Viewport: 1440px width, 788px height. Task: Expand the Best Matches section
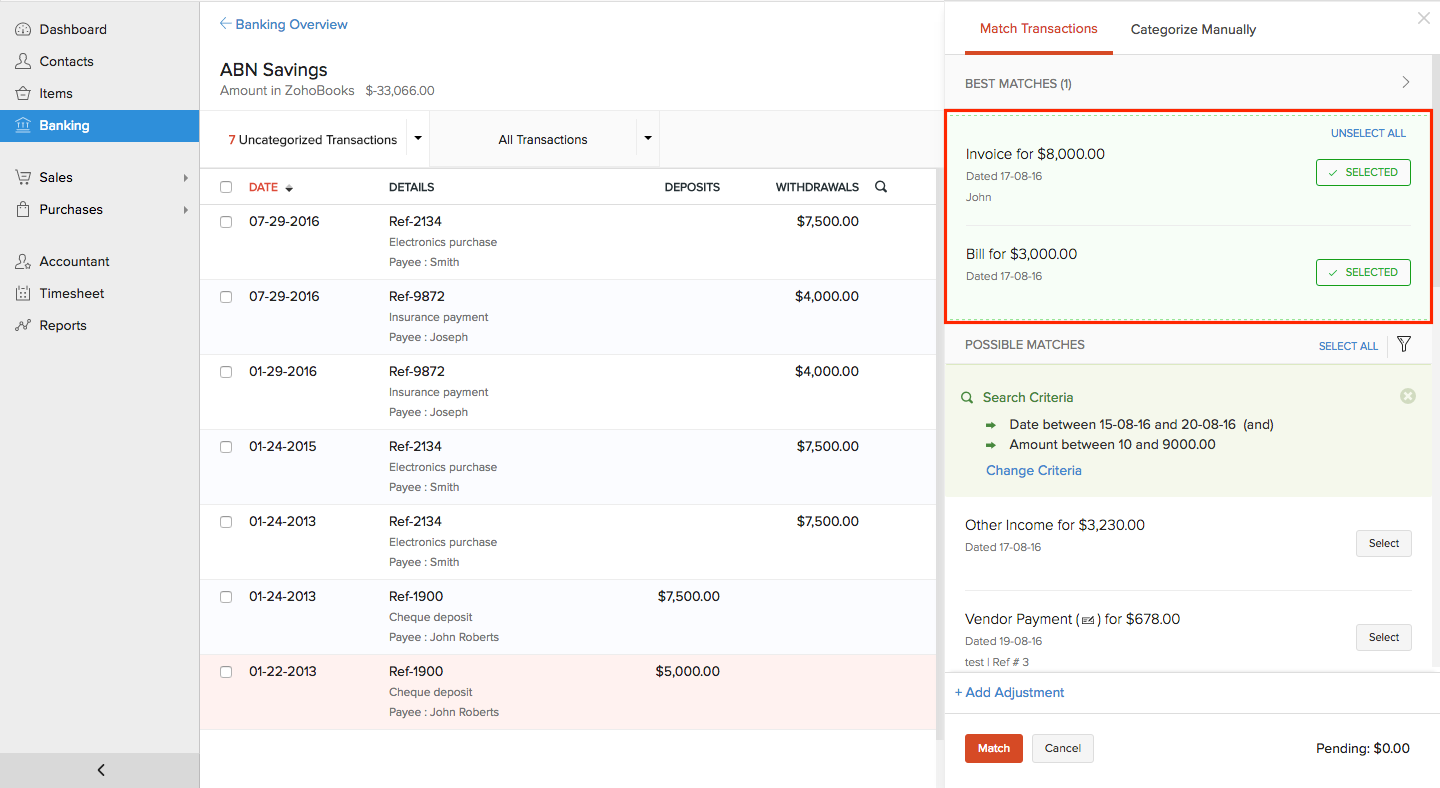tap(1405, 83)
